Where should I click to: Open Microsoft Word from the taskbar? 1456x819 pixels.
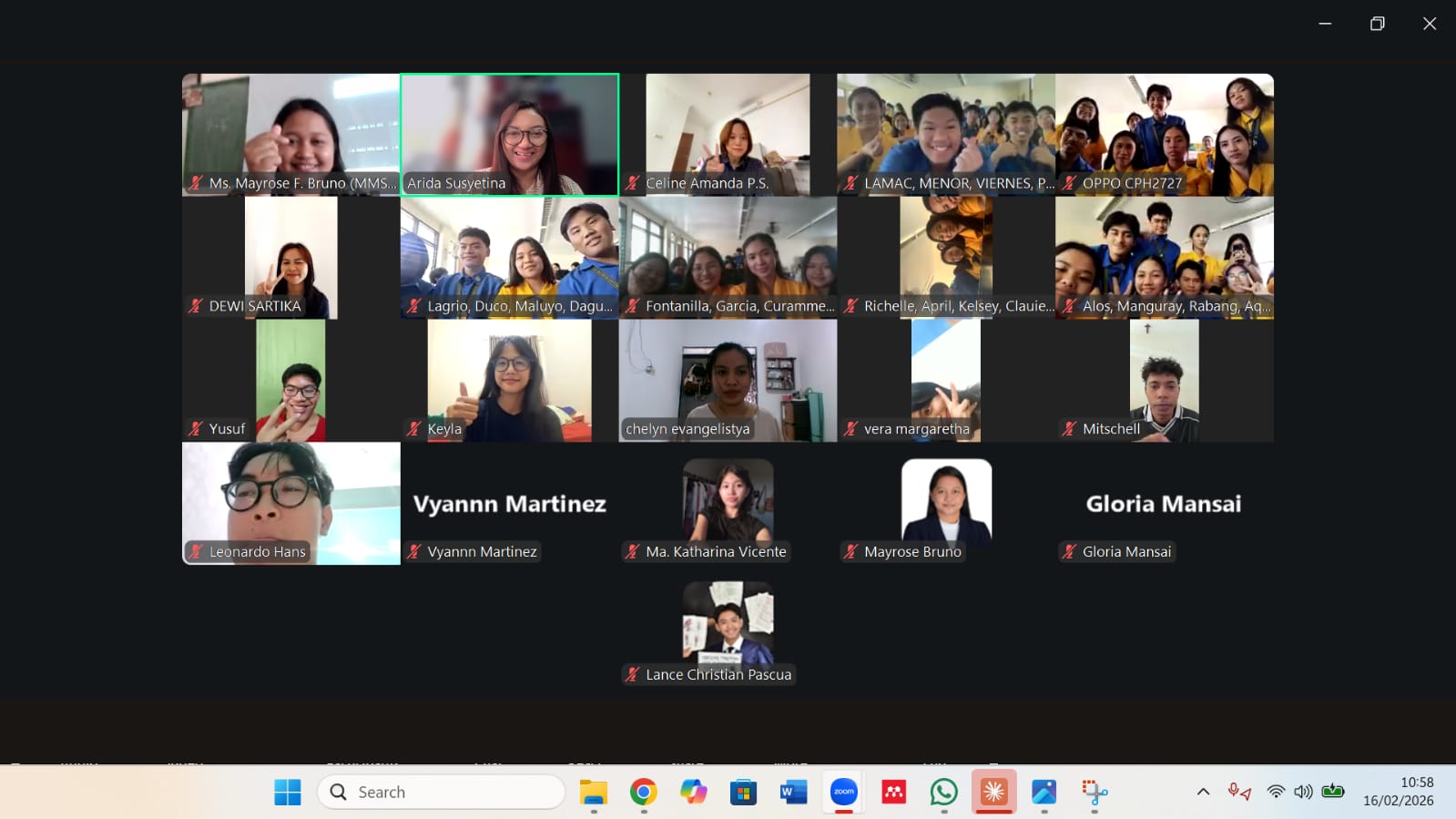click(793, 792)
